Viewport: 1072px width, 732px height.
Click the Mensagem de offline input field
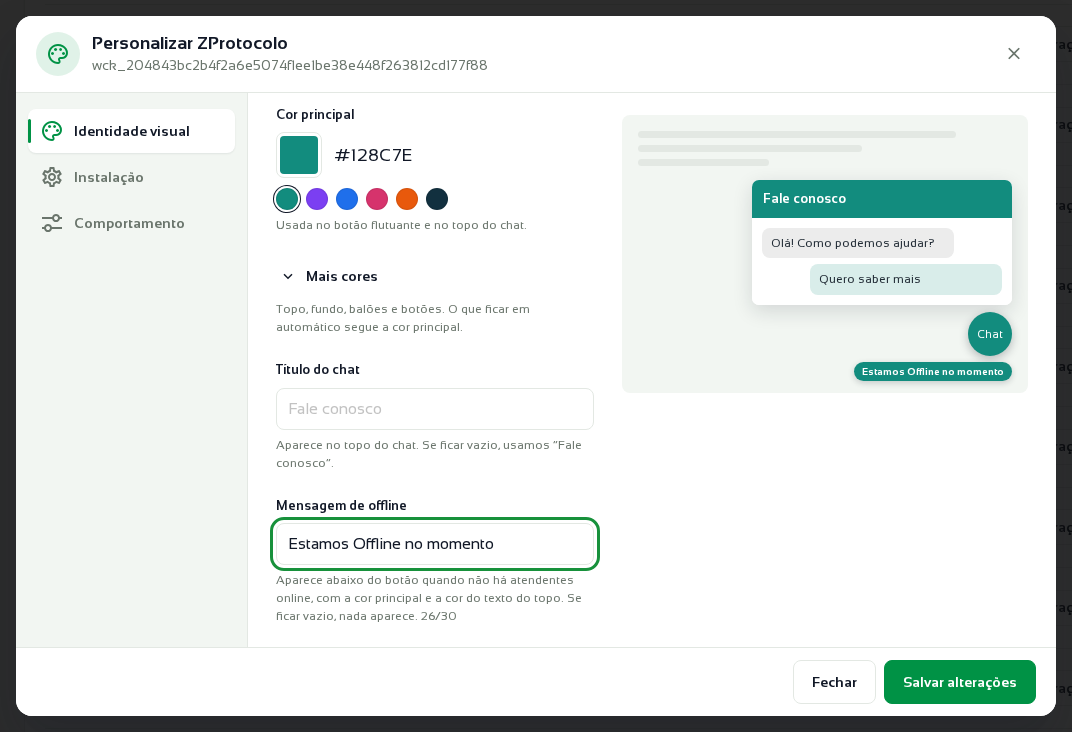tap(435, 544)
